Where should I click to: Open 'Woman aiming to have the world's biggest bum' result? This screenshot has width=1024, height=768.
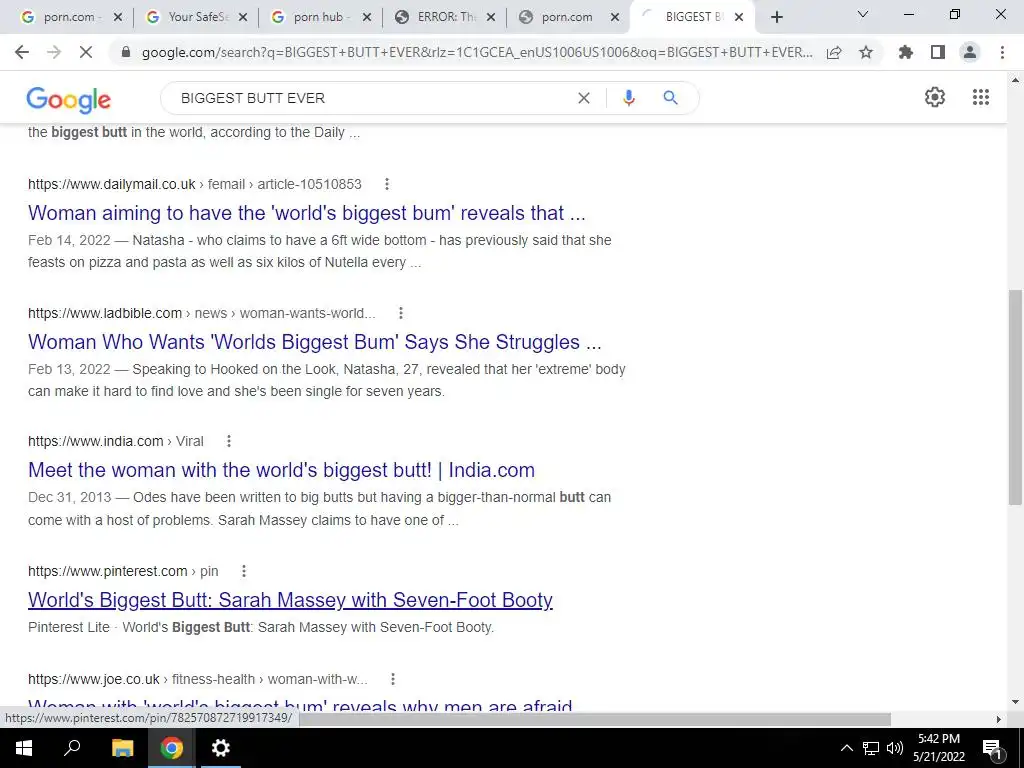(x=306, y=213)
